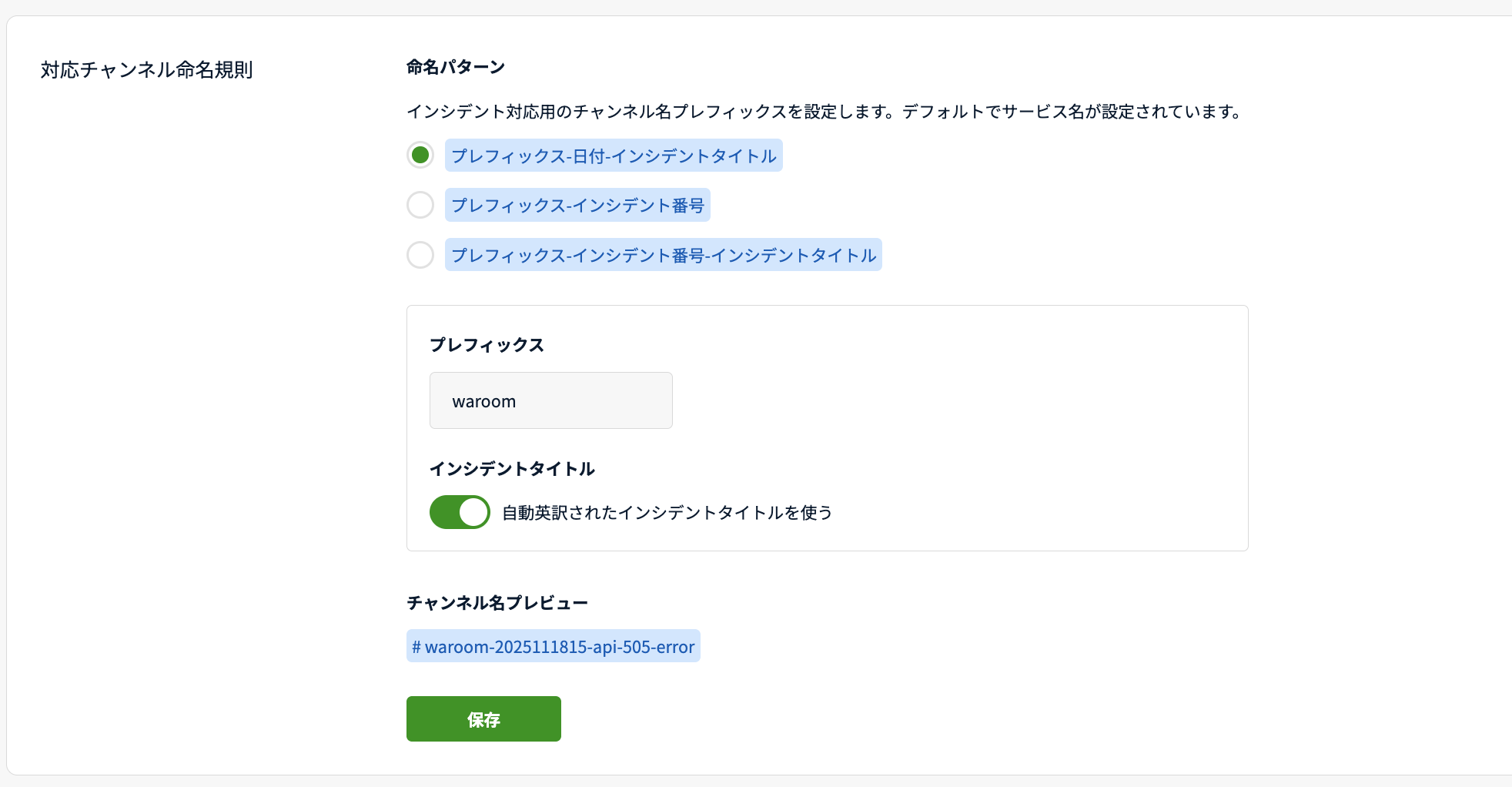Disable the auto-translated incident title toggle
The image size is (1512, 787).
460,512
